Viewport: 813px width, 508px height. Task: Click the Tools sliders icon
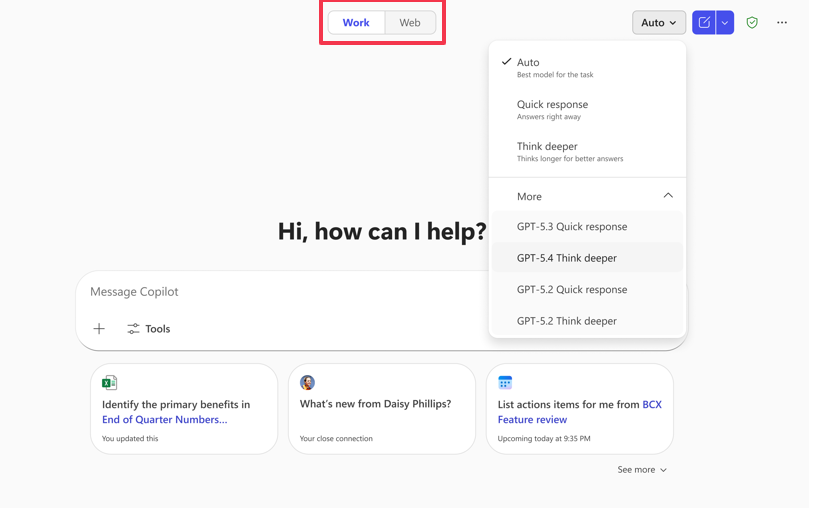(133, 328)
